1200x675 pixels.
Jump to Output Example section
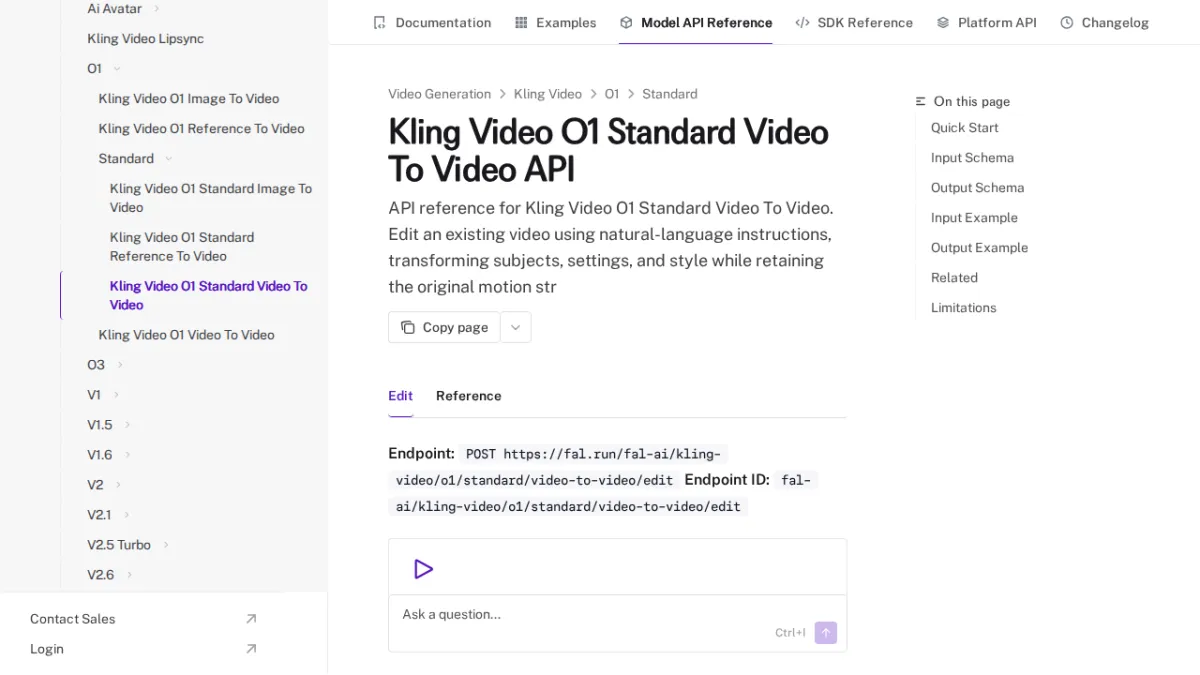click(x=979, y=248)
